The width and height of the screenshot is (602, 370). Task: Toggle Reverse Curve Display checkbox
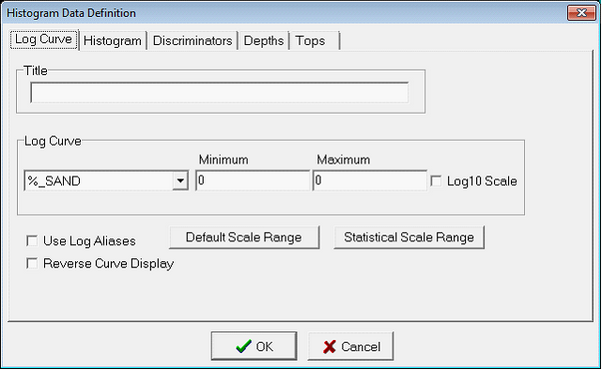click(32, 264)
